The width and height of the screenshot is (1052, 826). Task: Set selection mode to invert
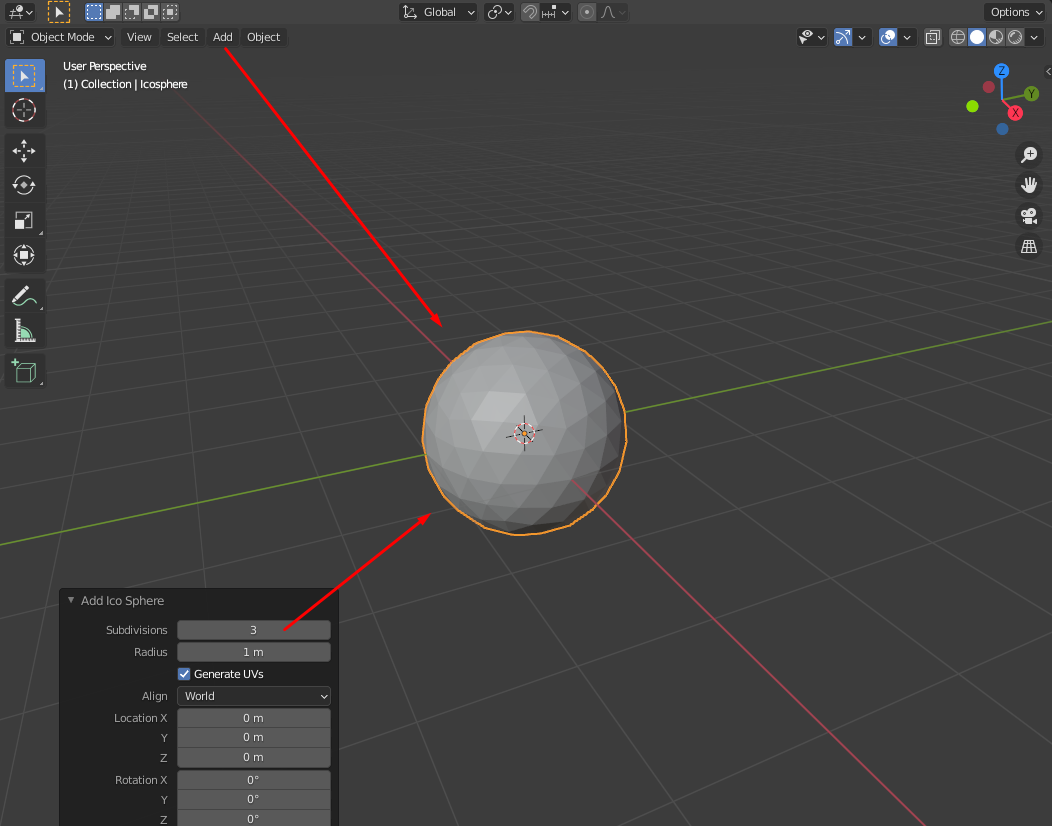coord(152,12)
